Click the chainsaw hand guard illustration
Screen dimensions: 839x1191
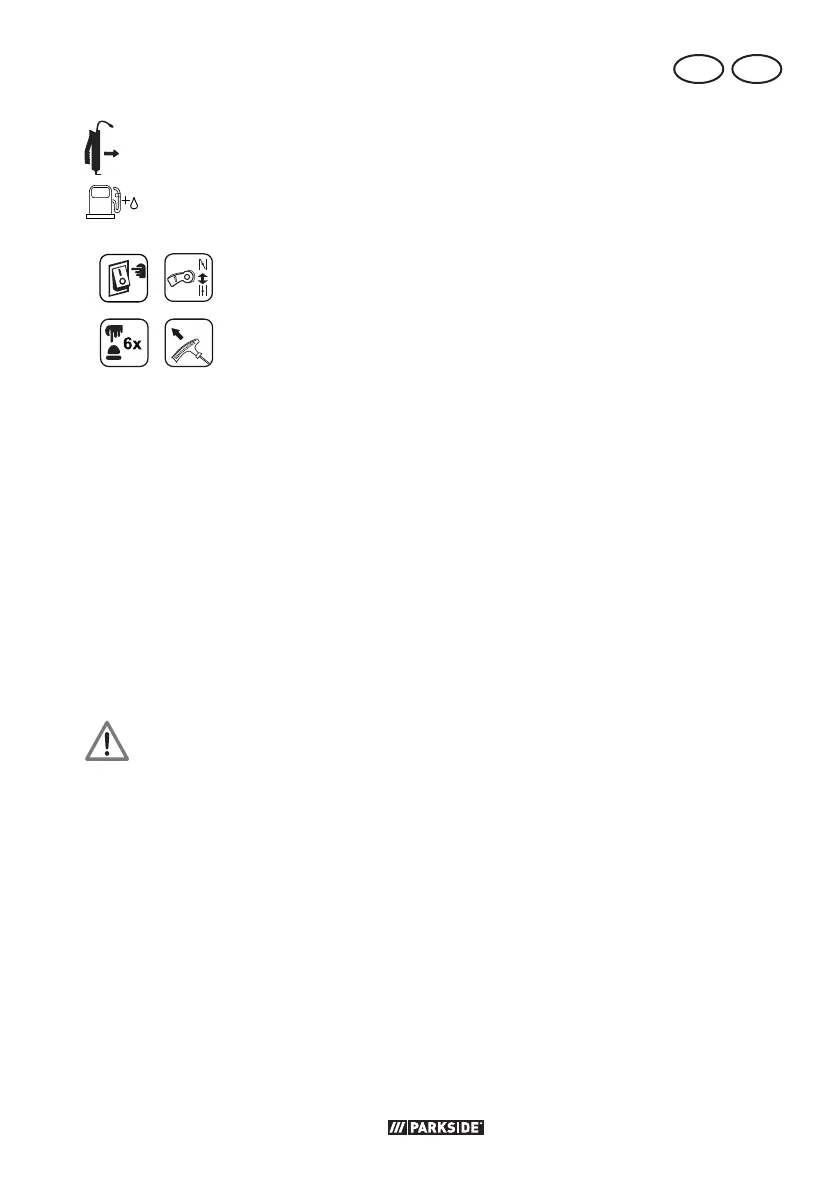coord(93,147)
